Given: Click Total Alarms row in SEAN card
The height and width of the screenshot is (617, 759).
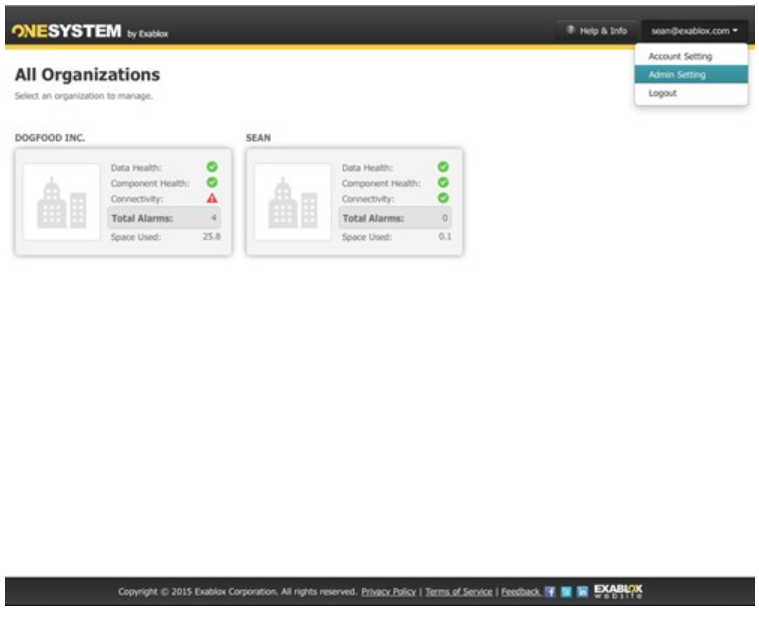Looking at the screenshot, I should (x=395, y=218).
